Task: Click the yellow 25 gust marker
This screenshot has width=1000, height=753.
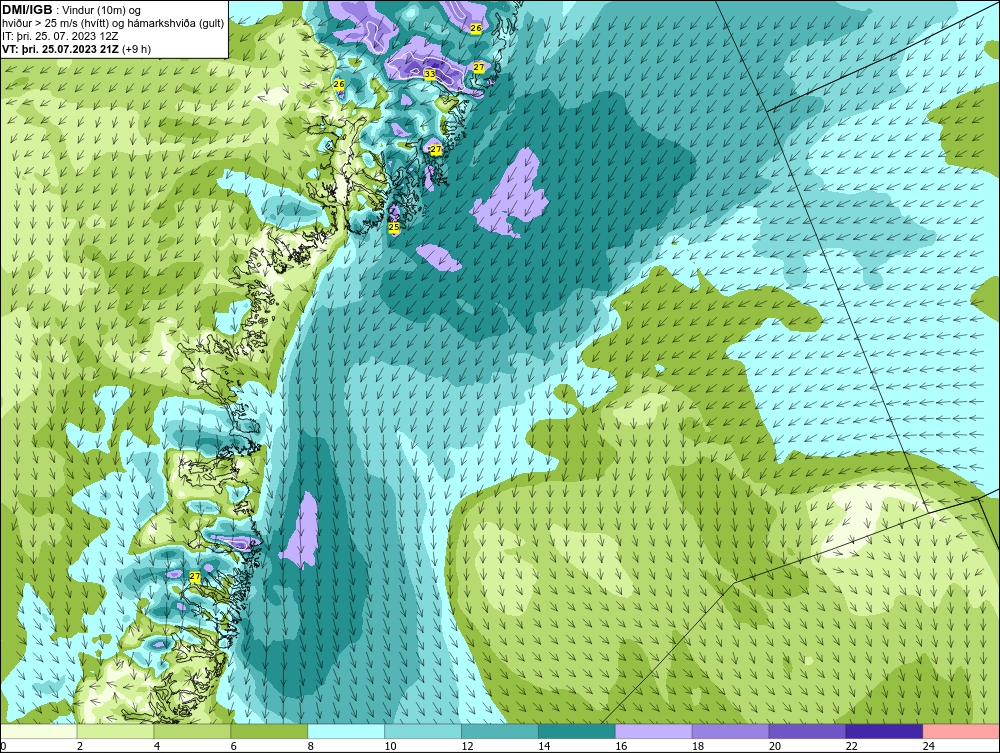Action: [x=393, y=226]
